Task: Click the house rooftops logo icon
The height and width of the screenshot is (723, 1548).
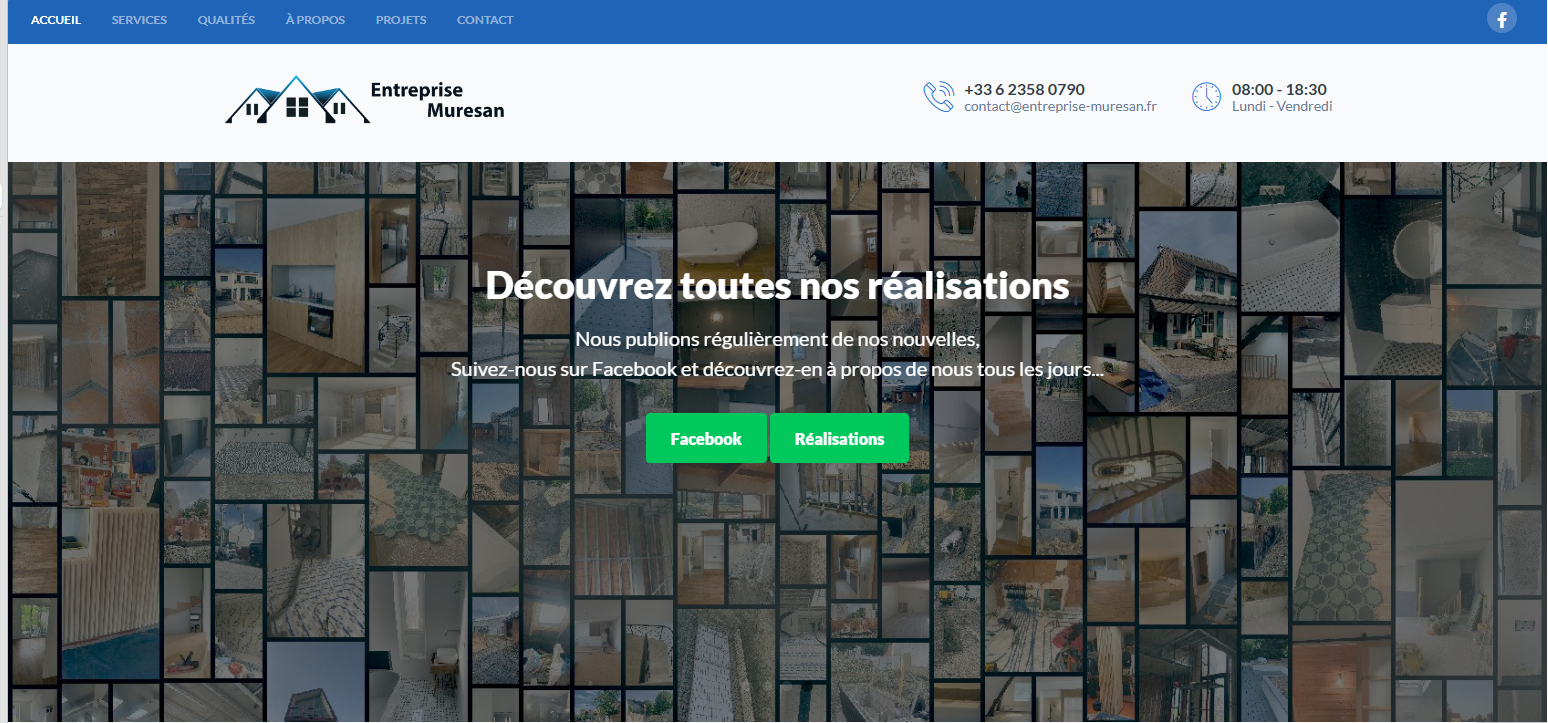Action: [297, 100]
